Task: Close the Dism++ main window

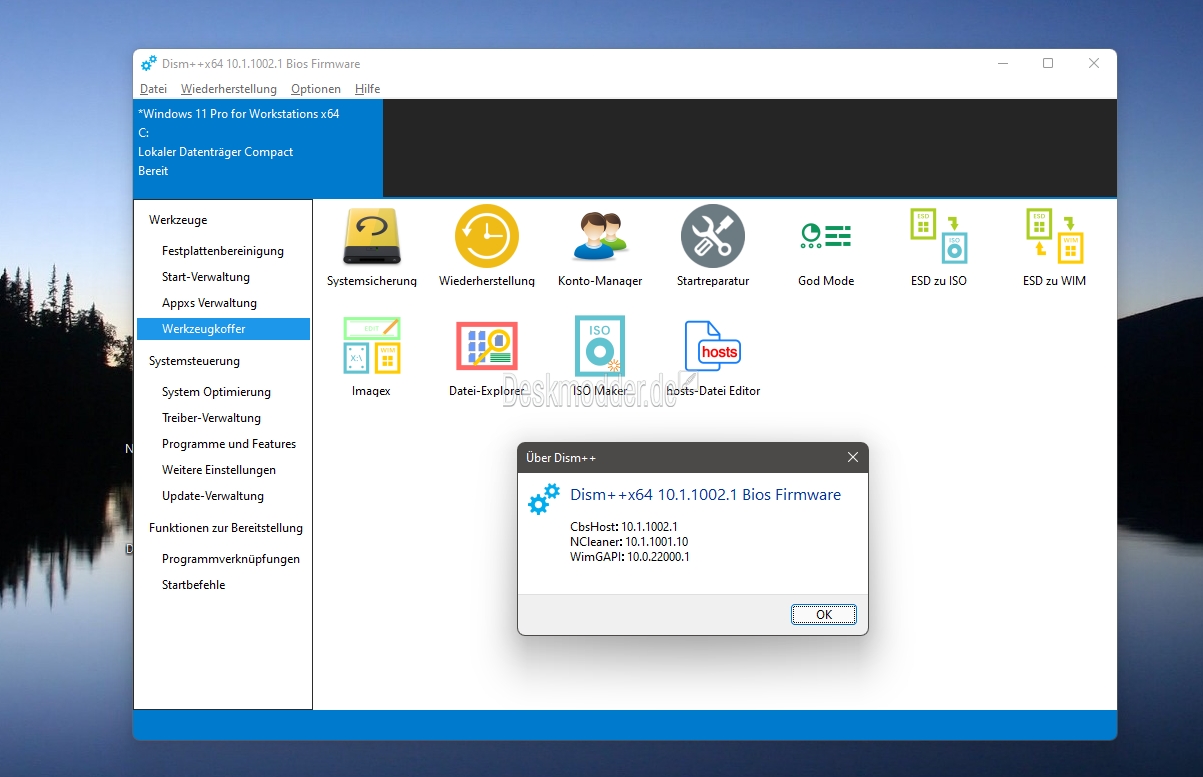Action: 1094,63
